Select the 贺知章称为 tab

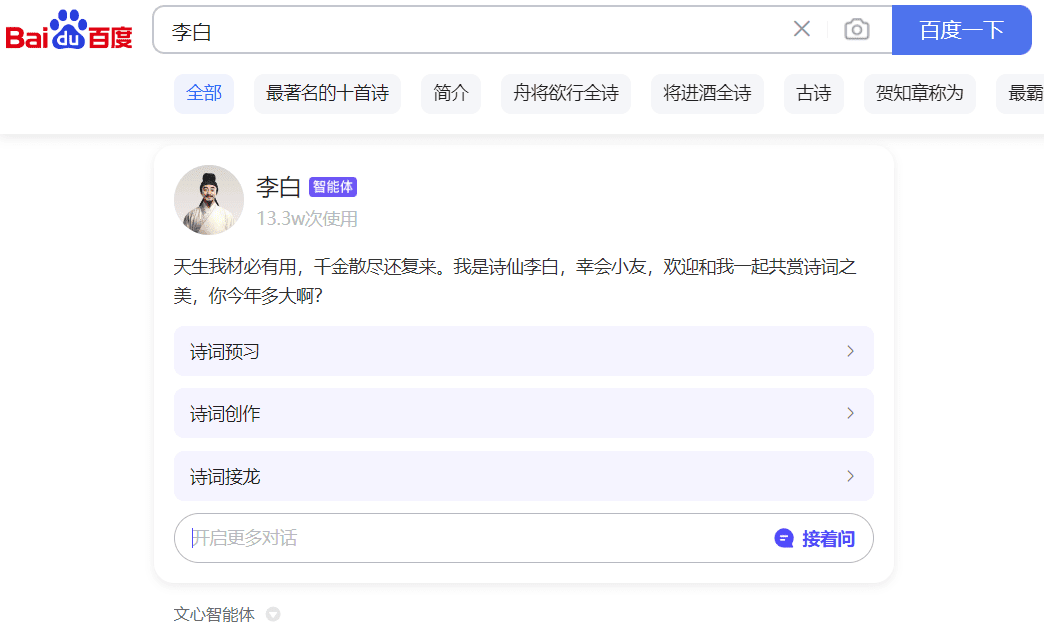pyautogui.click(x=919, y=93)
